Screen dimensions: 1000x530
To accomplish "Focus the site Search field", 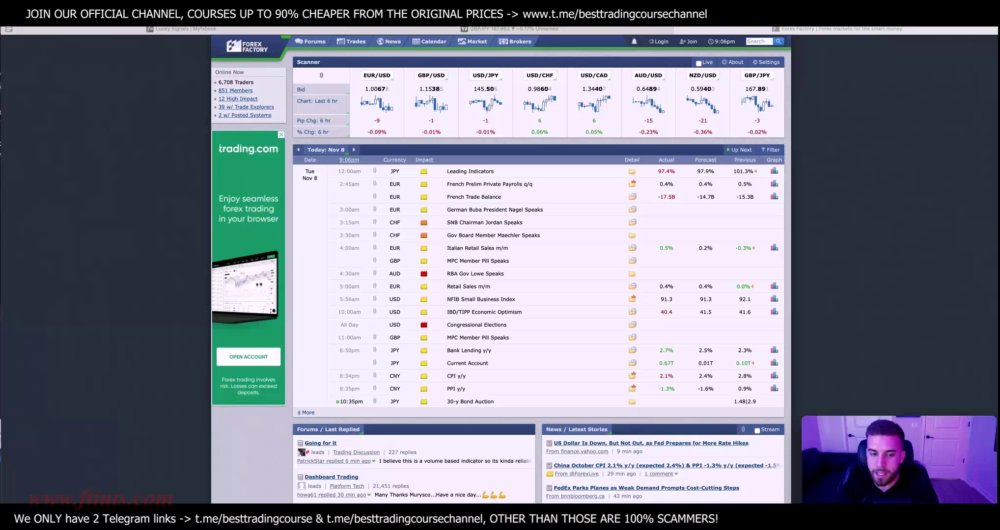I will [760, 41].
